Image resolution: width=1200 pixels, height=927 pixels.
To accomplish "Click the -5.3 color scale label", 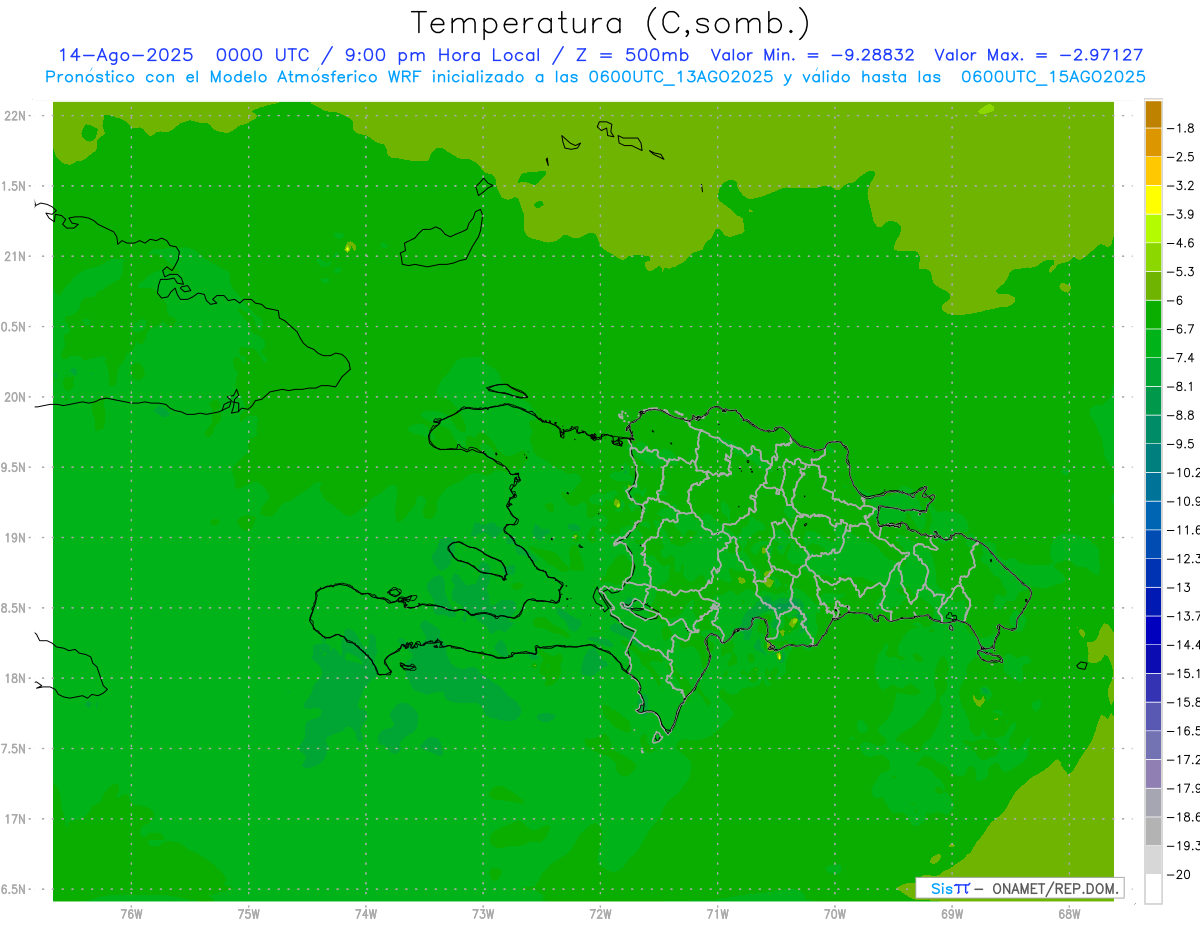I will (1181, 271).
